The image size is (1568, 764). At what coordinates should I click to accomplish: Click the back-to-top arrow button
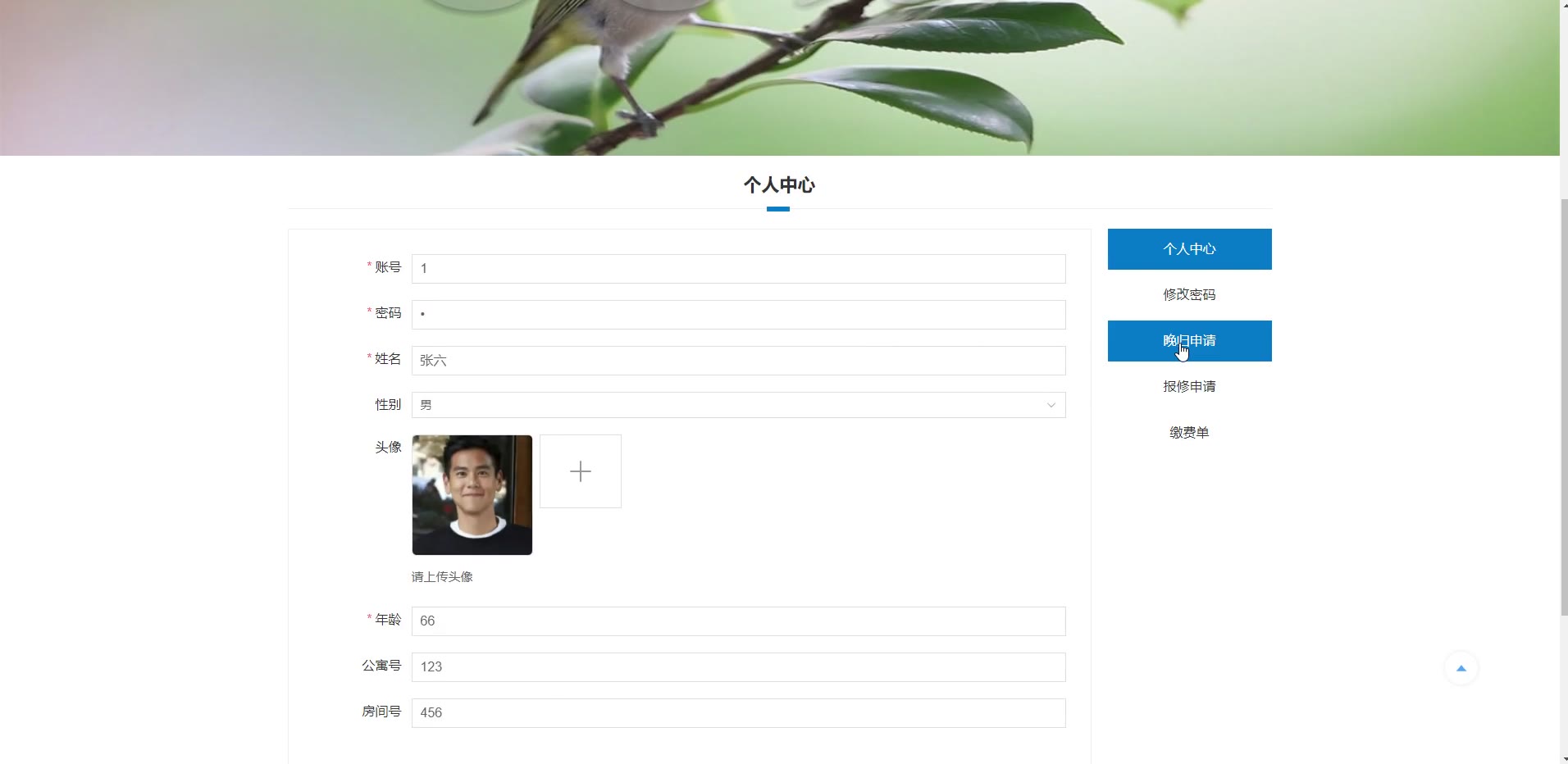(1461, 668)
